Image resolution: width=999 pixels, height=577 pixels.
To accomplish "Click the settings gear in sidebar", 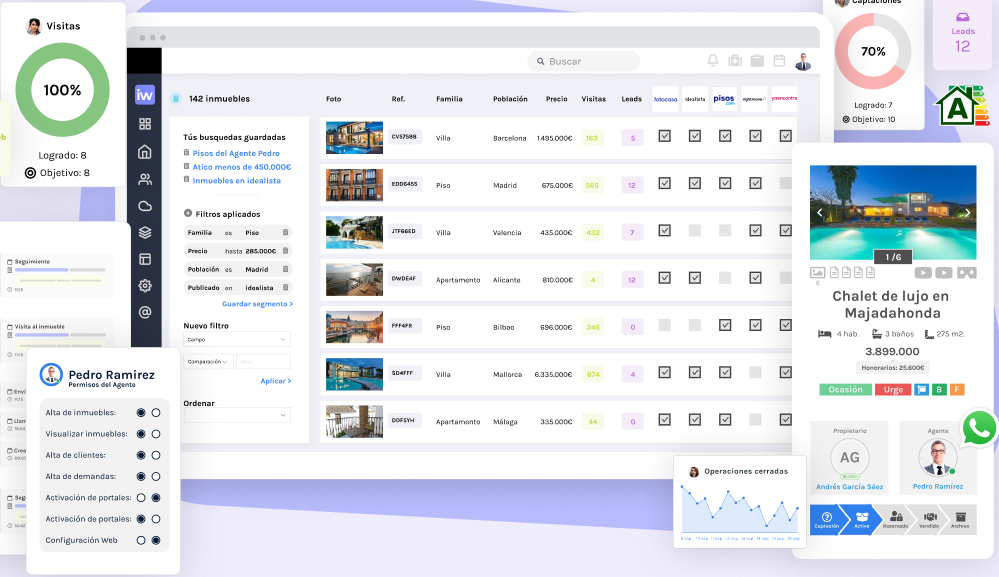I will pos(145,286).
